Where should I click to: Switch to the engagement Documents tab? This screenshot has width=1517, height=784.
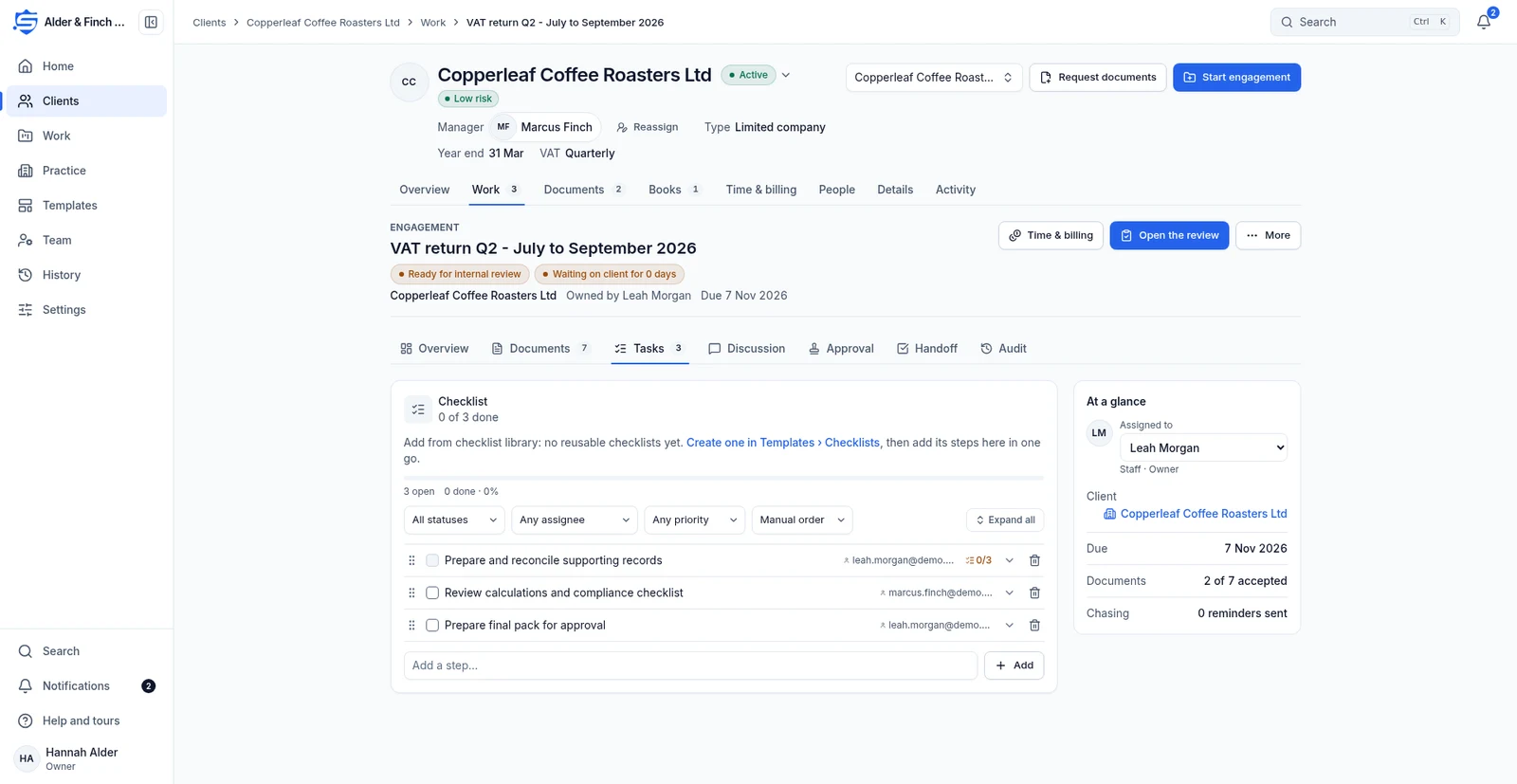point(541,349)
